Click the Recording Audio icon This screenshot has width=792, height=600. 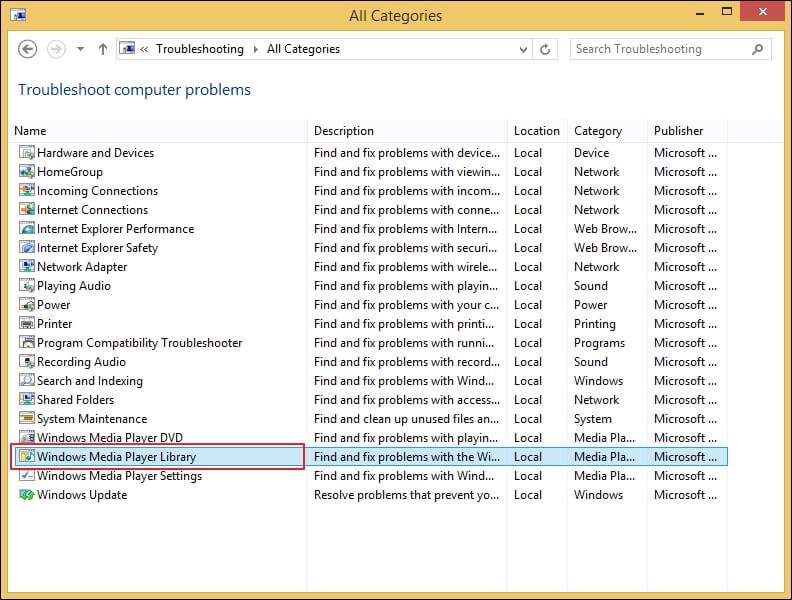[27, 362]
